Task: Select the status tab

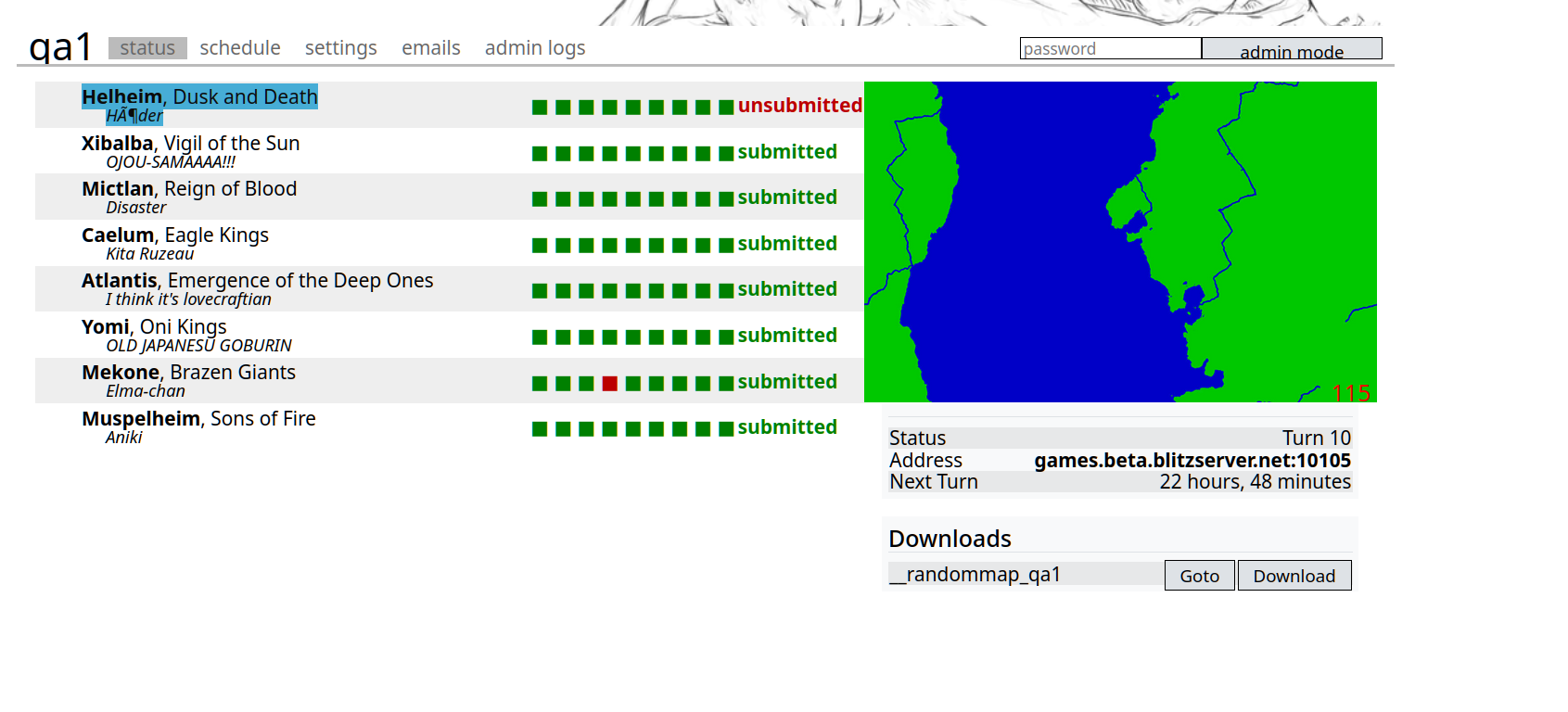Action: (147, 48)
